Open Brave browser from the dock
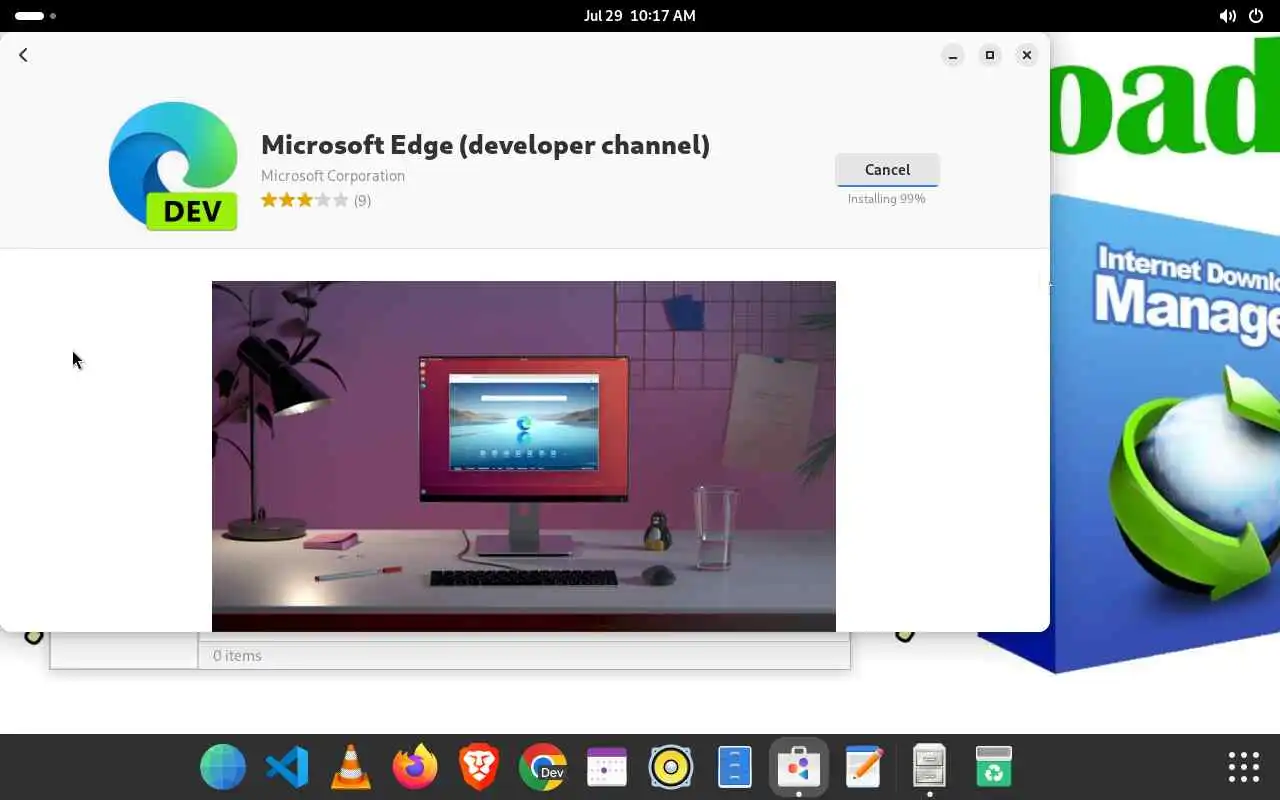This screenshot has width=1280, height=800. pyautogui.click(x=479, y=767)
